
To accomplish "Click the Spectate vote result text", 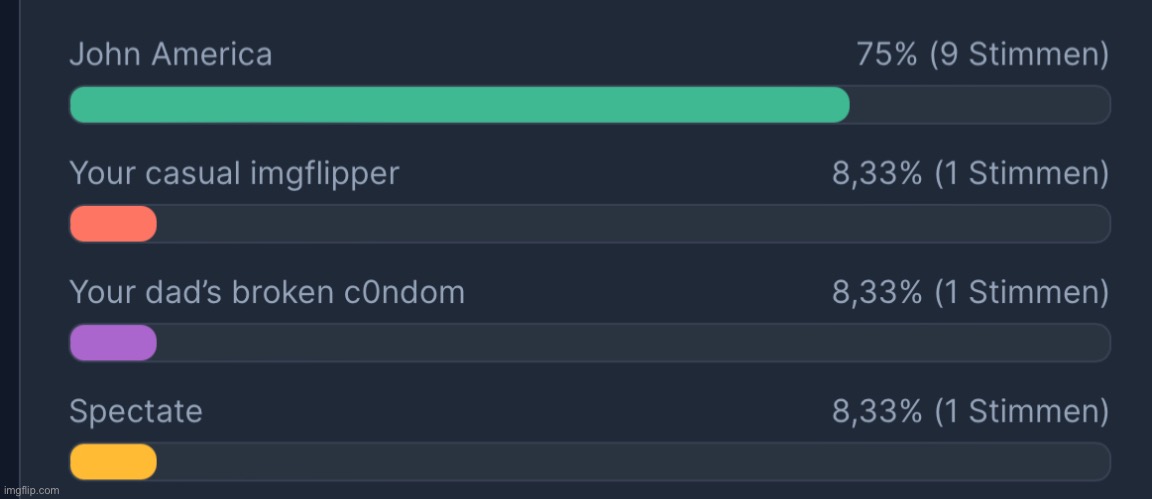I will 970,411.
